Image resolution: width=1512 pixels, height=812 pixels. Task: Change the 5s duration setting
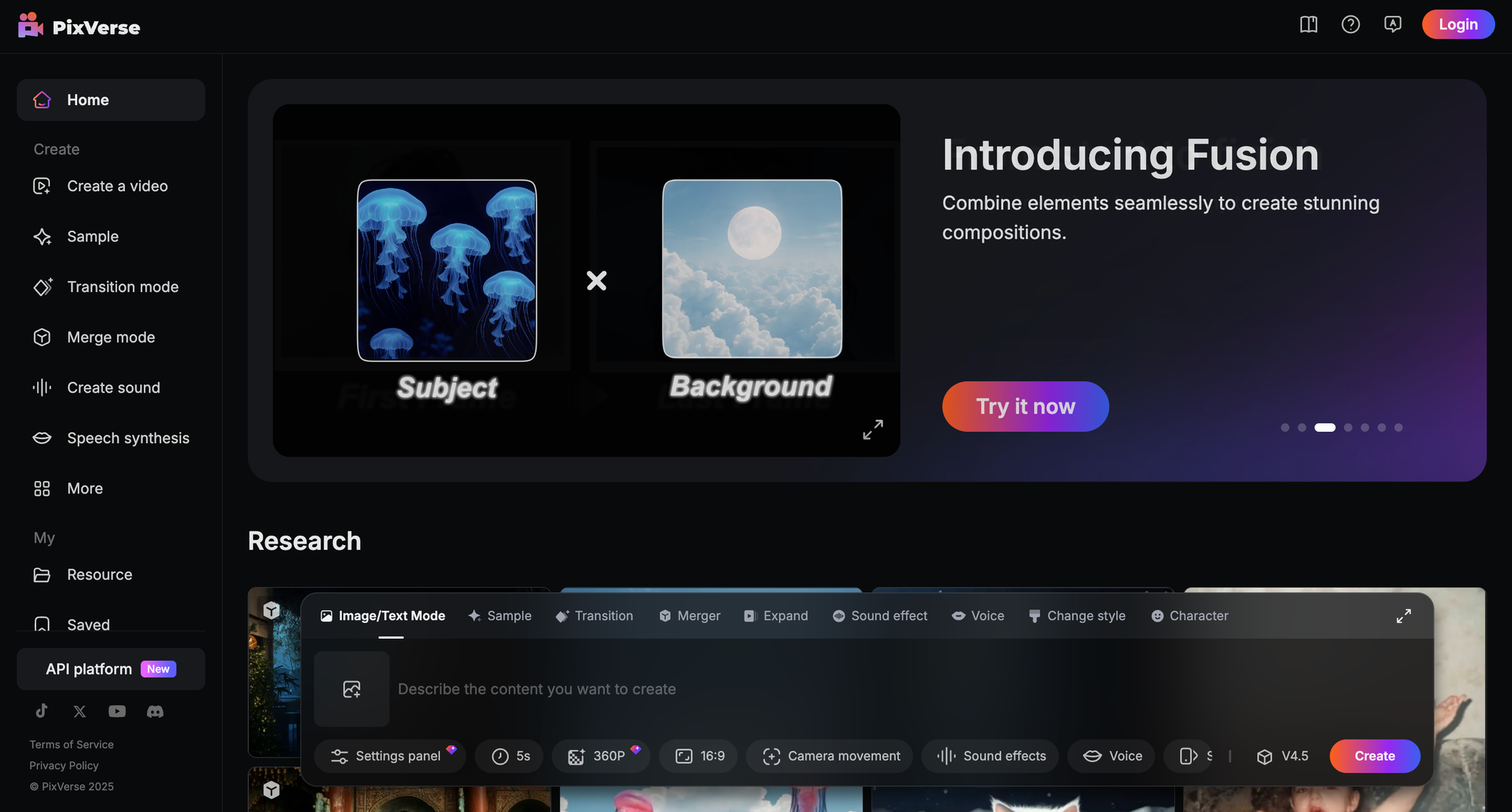(x=509, y=756)
